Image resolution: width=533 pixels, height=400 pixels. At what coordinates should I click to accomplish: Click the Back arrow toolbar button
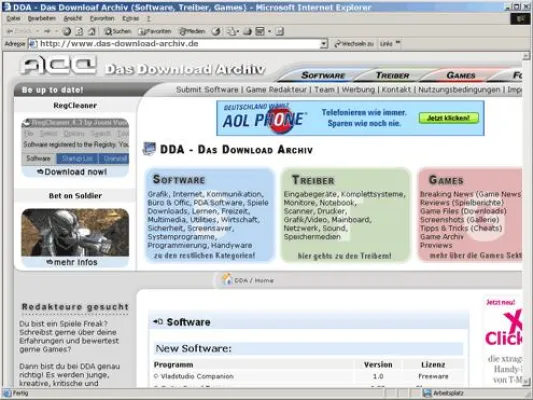tap(19, 31)
